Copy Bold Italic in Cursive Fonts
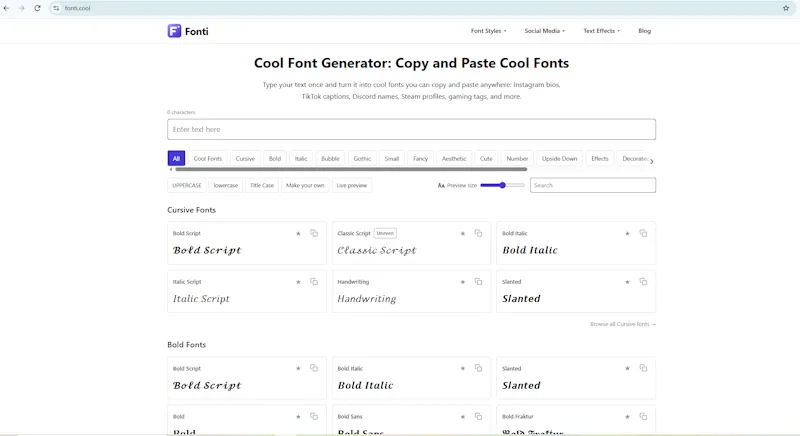 pyautogui.click(x=643, y=233)
